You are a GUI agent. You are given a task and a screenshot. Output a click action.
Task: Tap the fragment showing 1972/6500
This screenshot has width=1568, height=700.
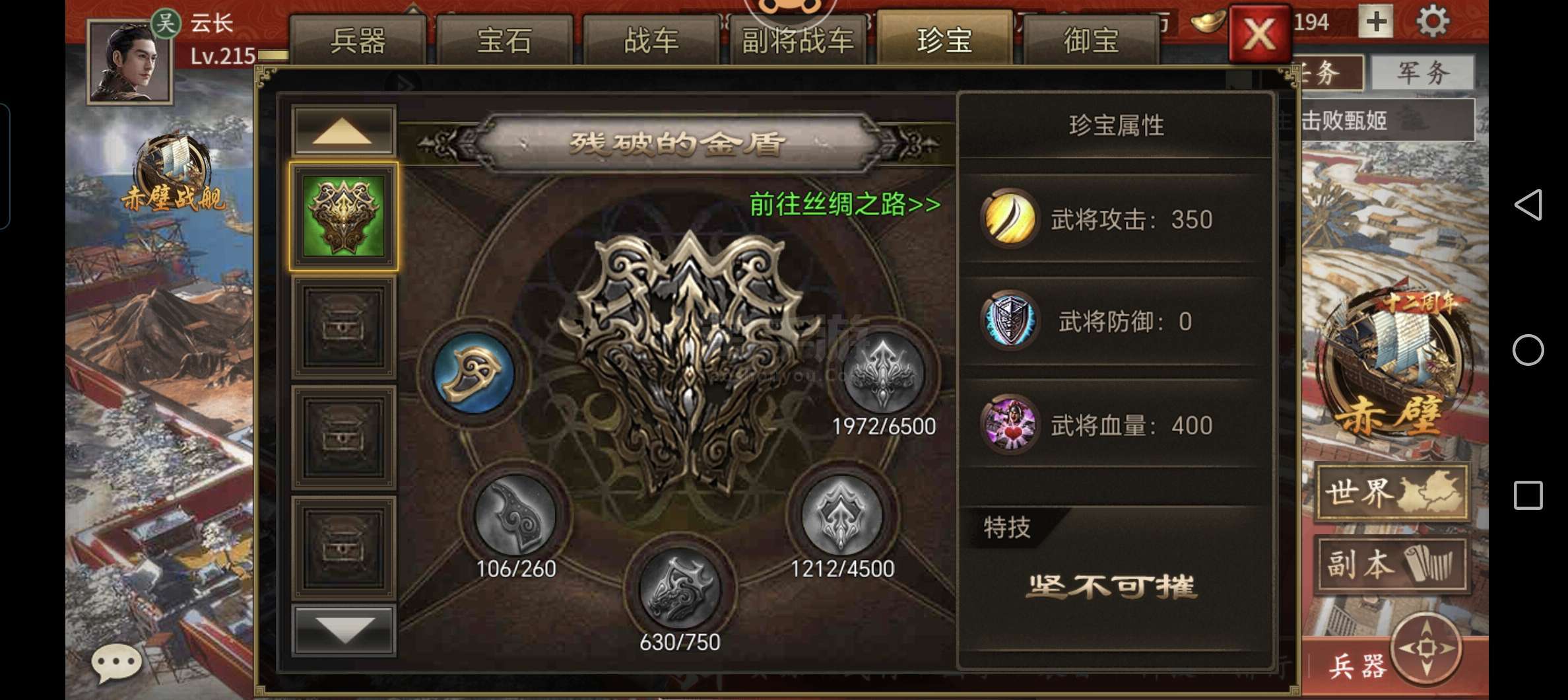pos(883,372)
